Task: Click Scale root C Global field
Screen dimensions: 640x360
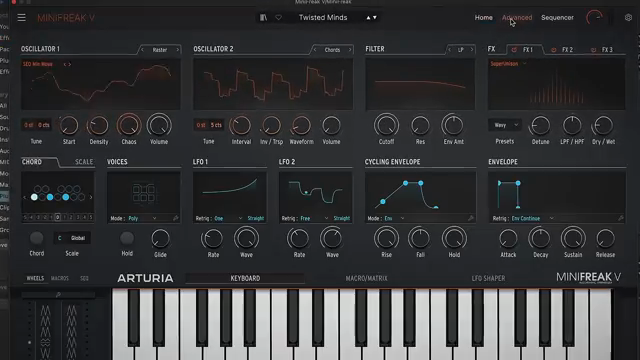Action: tap(72, 238)
